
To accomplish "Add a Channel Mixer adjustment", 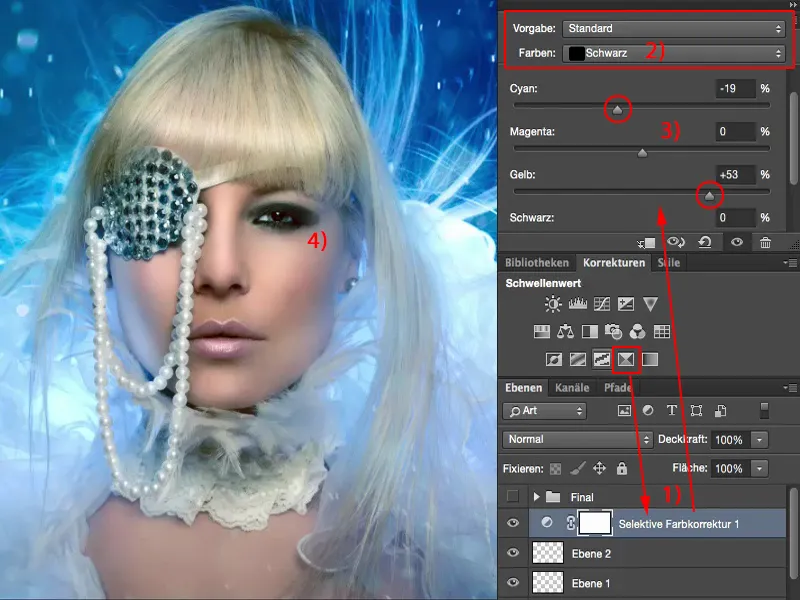I will [x=637, y=332].
